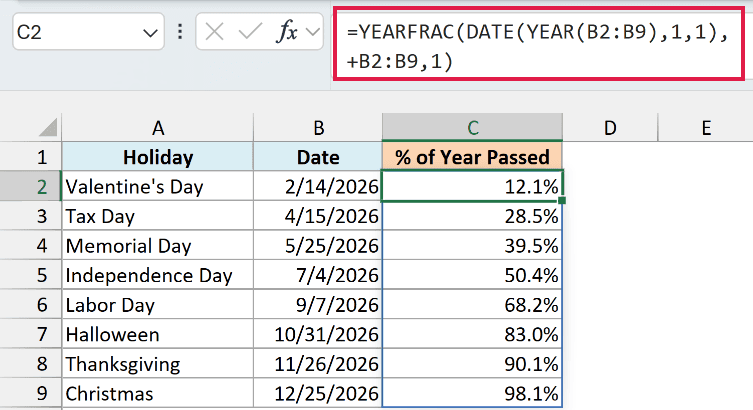
Task: Click the date 2/14/2026
Action: (318, 187)
